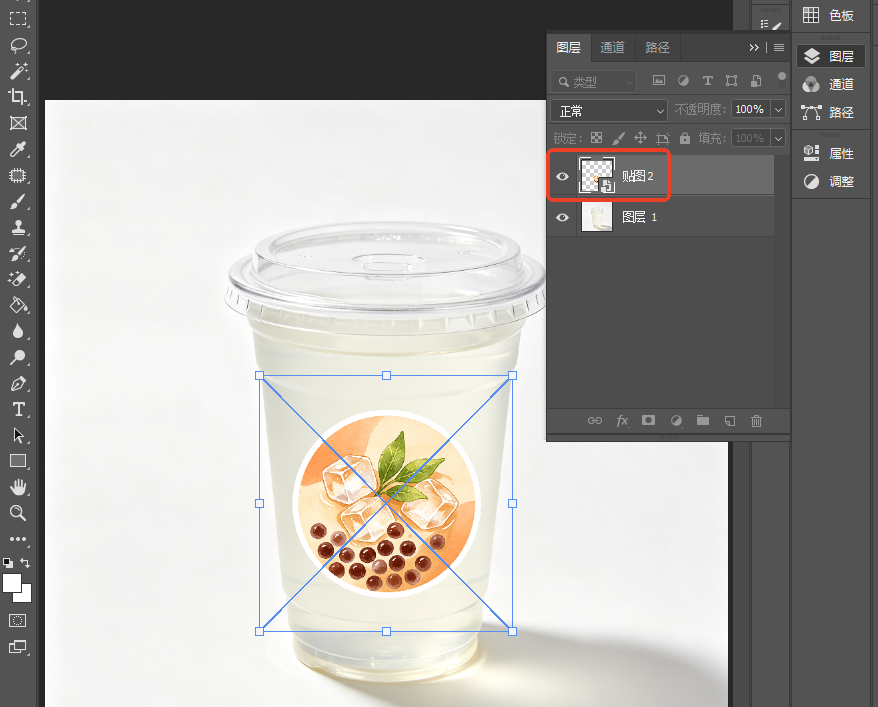Swap foreground and background colors
The width and height of the screenshot is (878, 707).
[x=25, y=563]
